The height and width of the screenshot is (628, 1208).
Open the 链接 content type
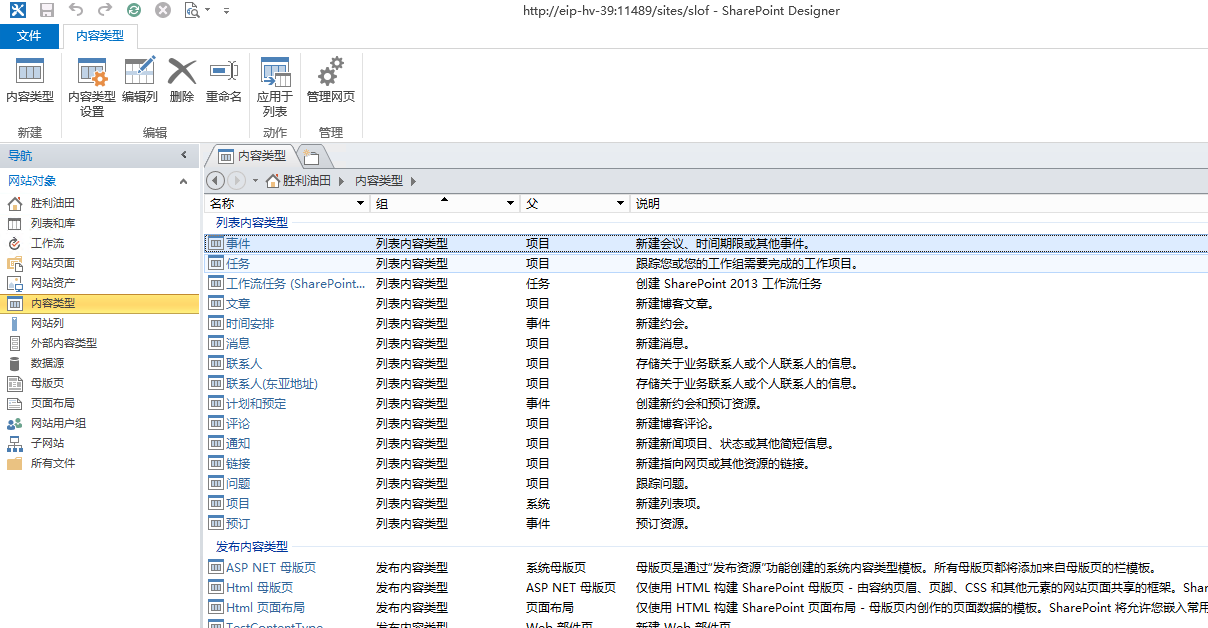point(238,463)
